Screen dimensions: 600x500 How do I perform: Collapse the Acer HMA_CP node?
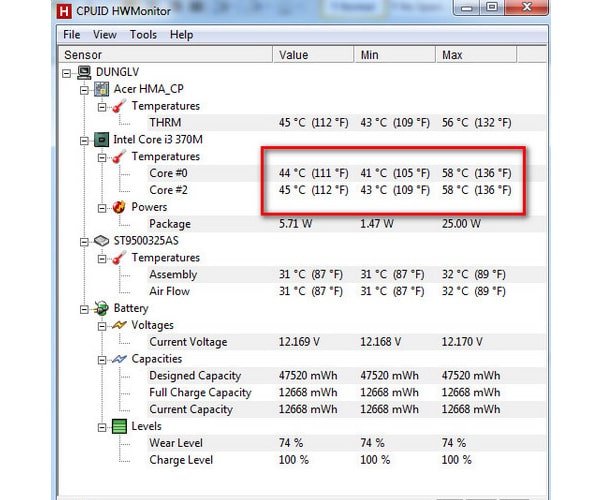coord(84,90)
